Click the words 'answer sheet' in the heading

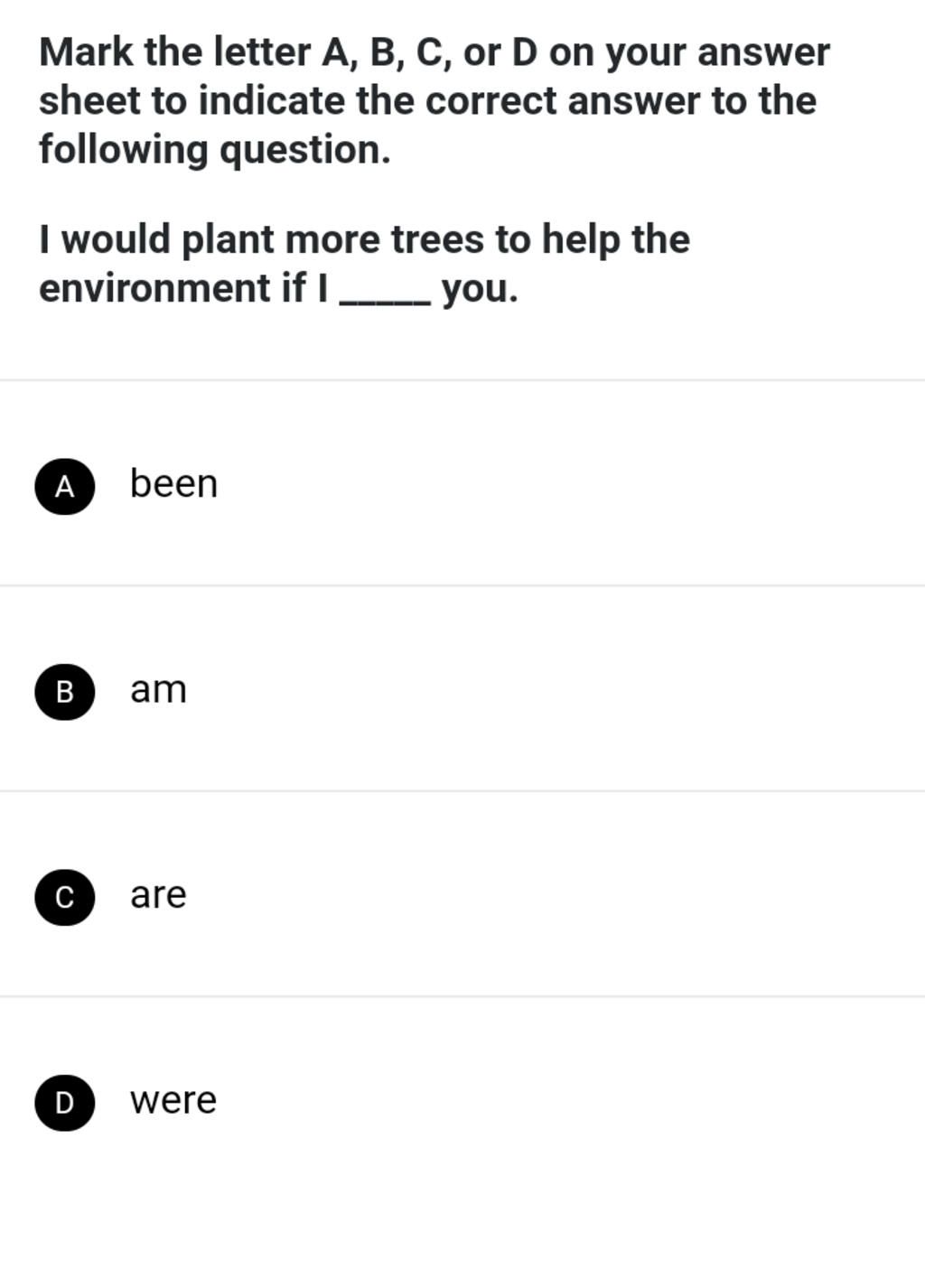(434, 76)
